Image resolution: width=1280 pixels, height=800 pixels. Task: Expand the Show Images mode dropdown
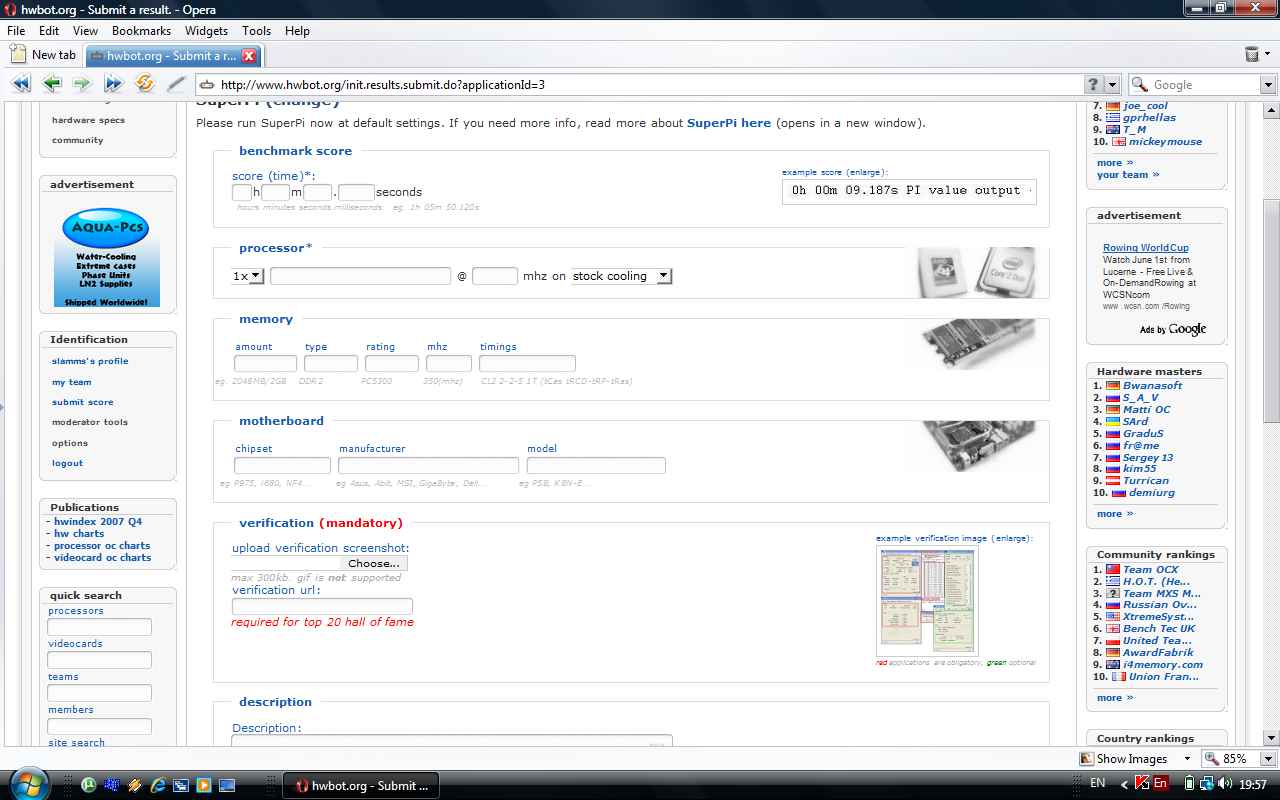pos(1187,759)
